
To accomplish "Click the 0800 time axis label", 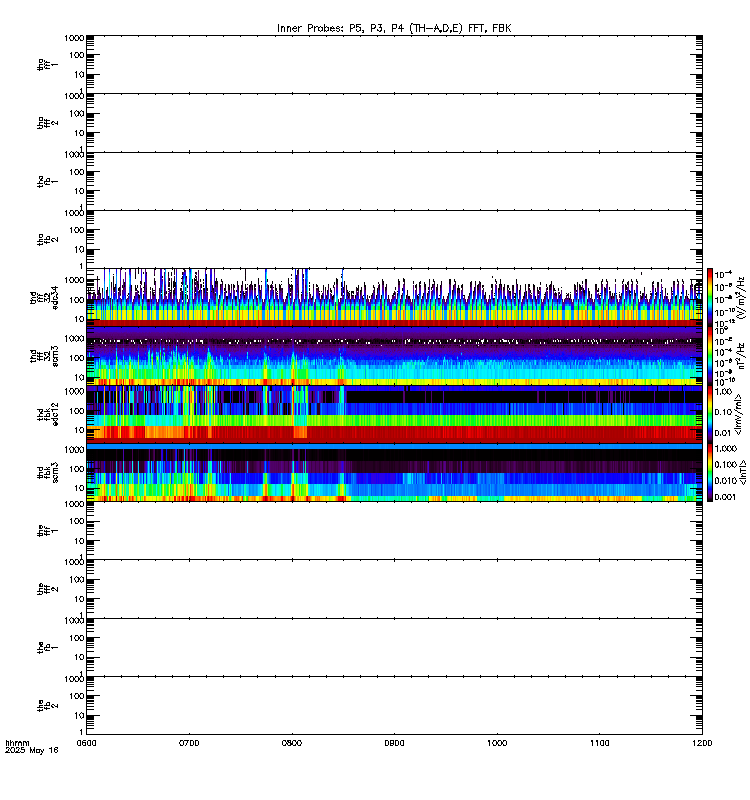I will [x=291, y=743].
